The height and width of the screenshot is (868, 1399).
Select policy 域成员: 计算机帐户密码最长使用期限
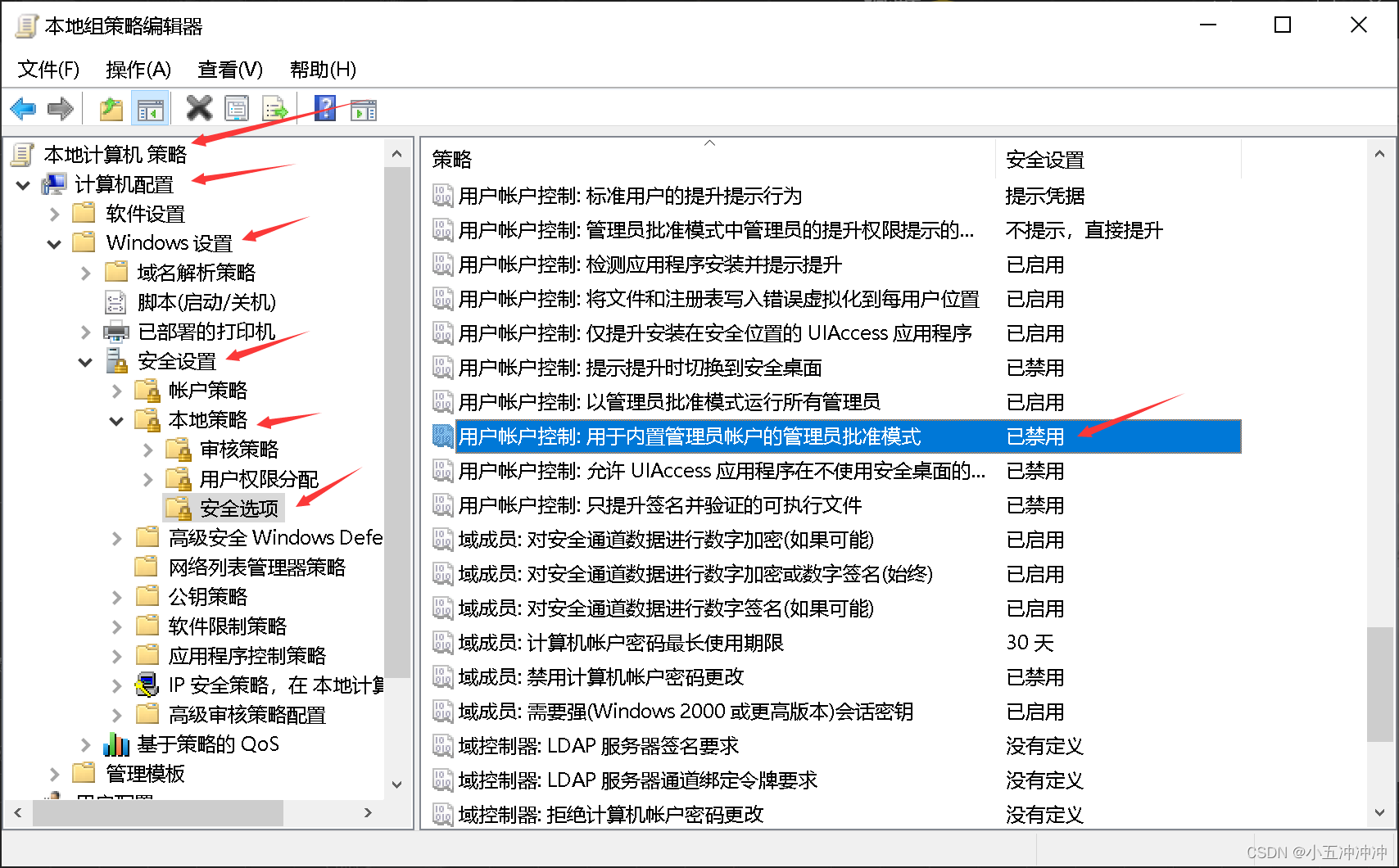pyautogui.click(x=621, y=643)
